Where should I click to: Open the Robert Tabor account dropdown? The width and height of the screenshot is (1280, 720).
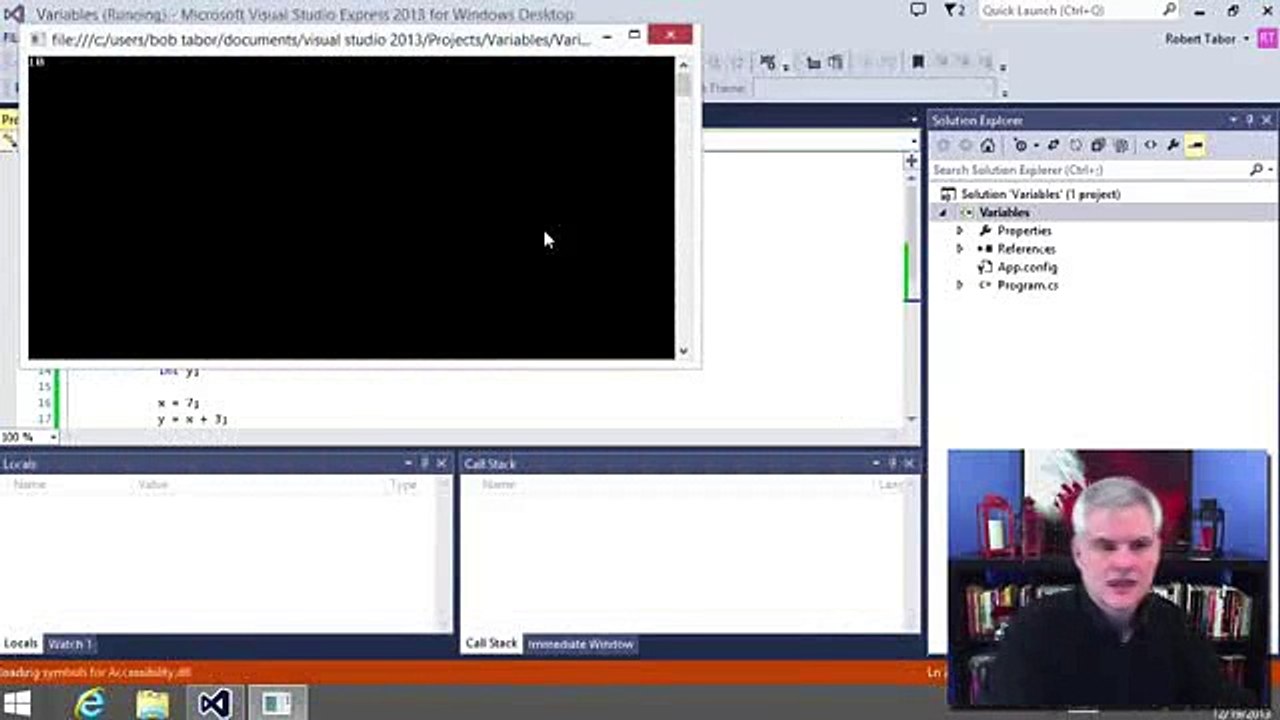click(x=1208, y=39)
